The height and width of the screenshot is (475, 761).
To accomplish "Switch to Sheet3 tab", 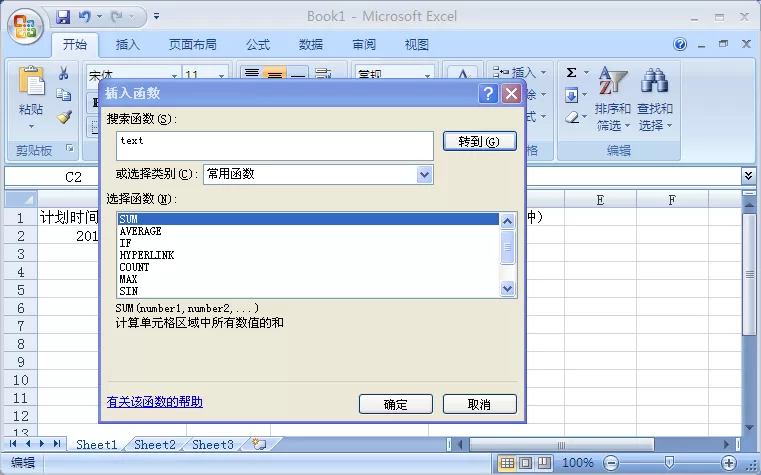I will coord(213,444).
